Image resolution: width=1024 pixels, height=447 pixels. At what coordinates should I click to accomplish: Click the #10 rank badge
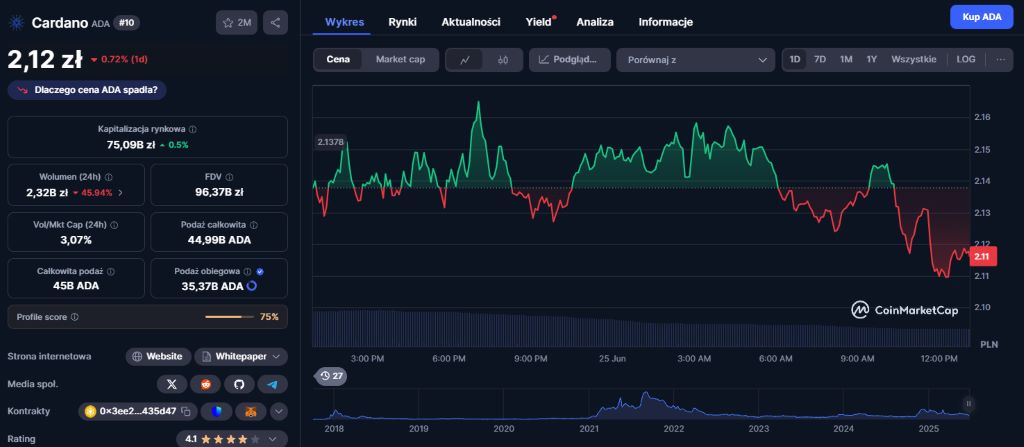tap(127, 23)
